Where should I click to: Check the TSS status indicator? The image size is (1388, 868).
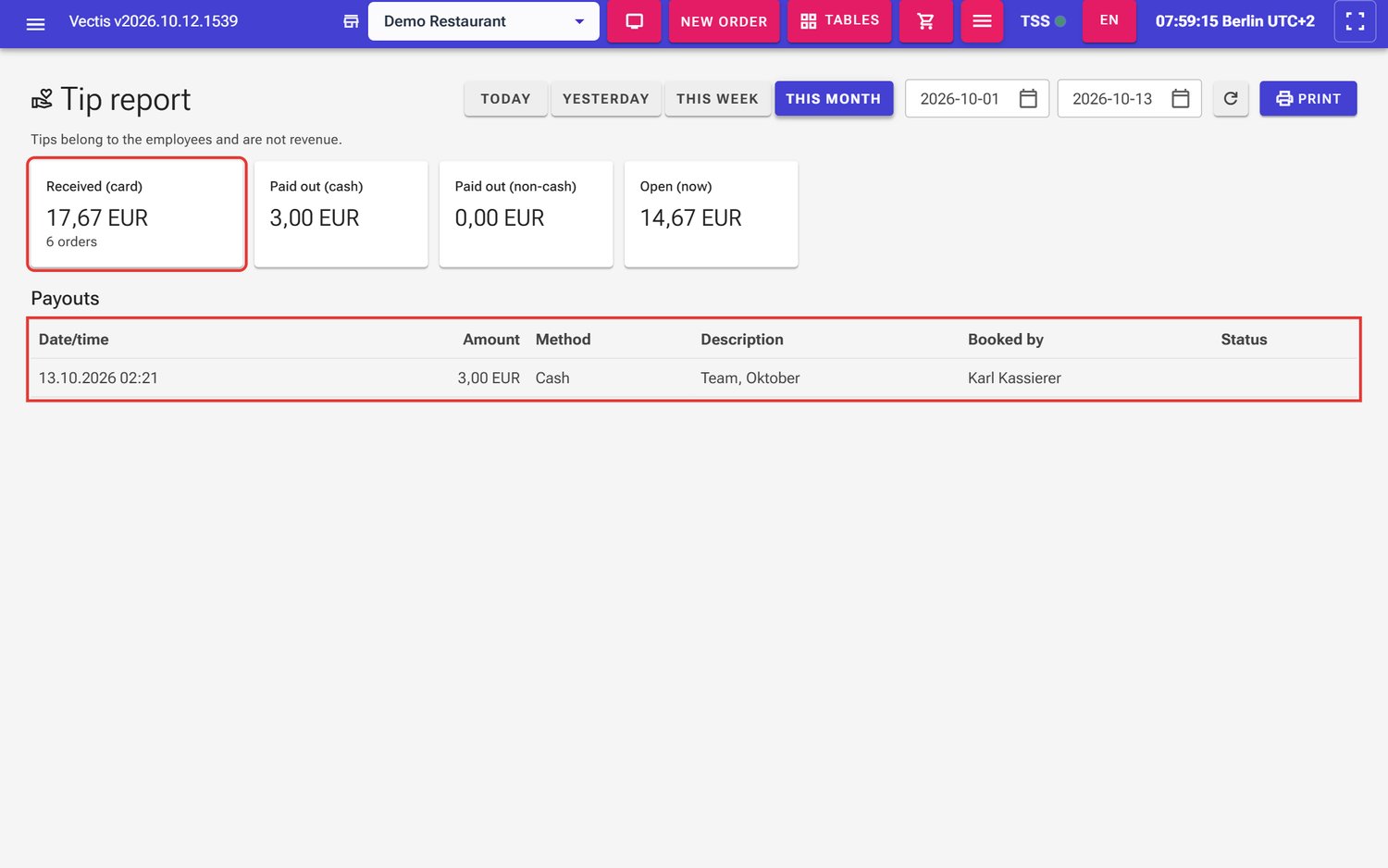[x=1043, y=21]
